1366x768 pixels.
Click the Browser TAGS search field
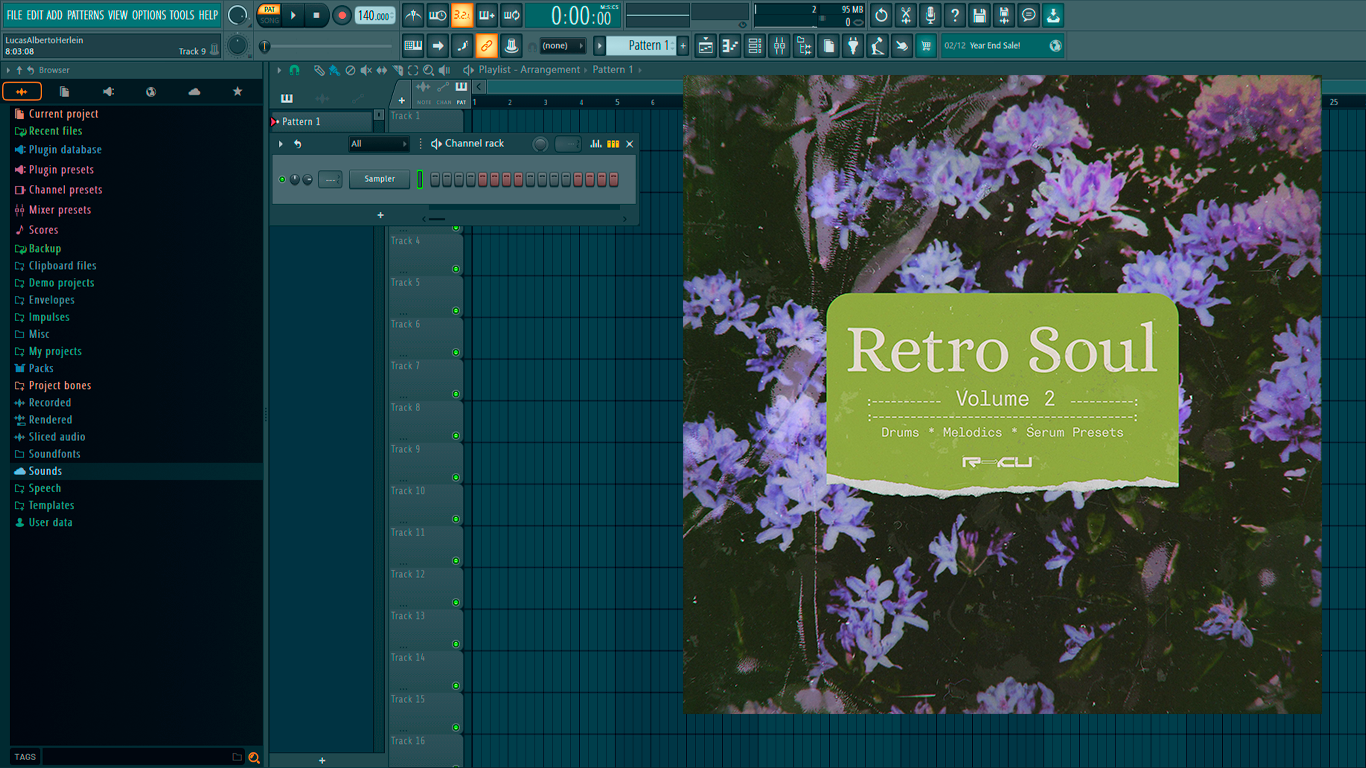(143, 757)
